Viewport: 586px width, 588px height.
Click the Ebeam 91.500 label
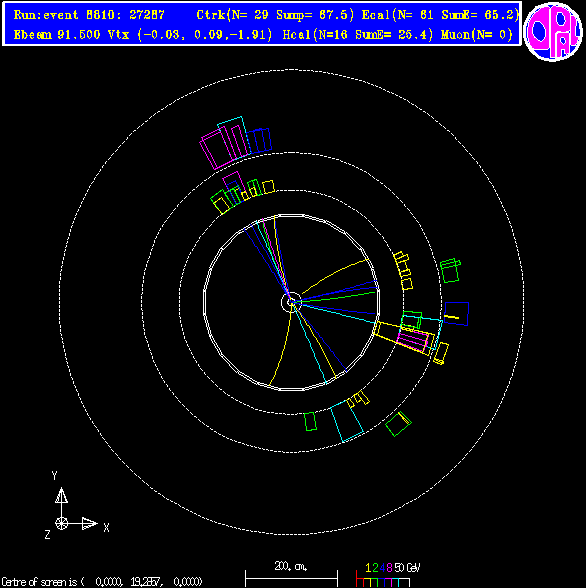click(x=57, y=35)
